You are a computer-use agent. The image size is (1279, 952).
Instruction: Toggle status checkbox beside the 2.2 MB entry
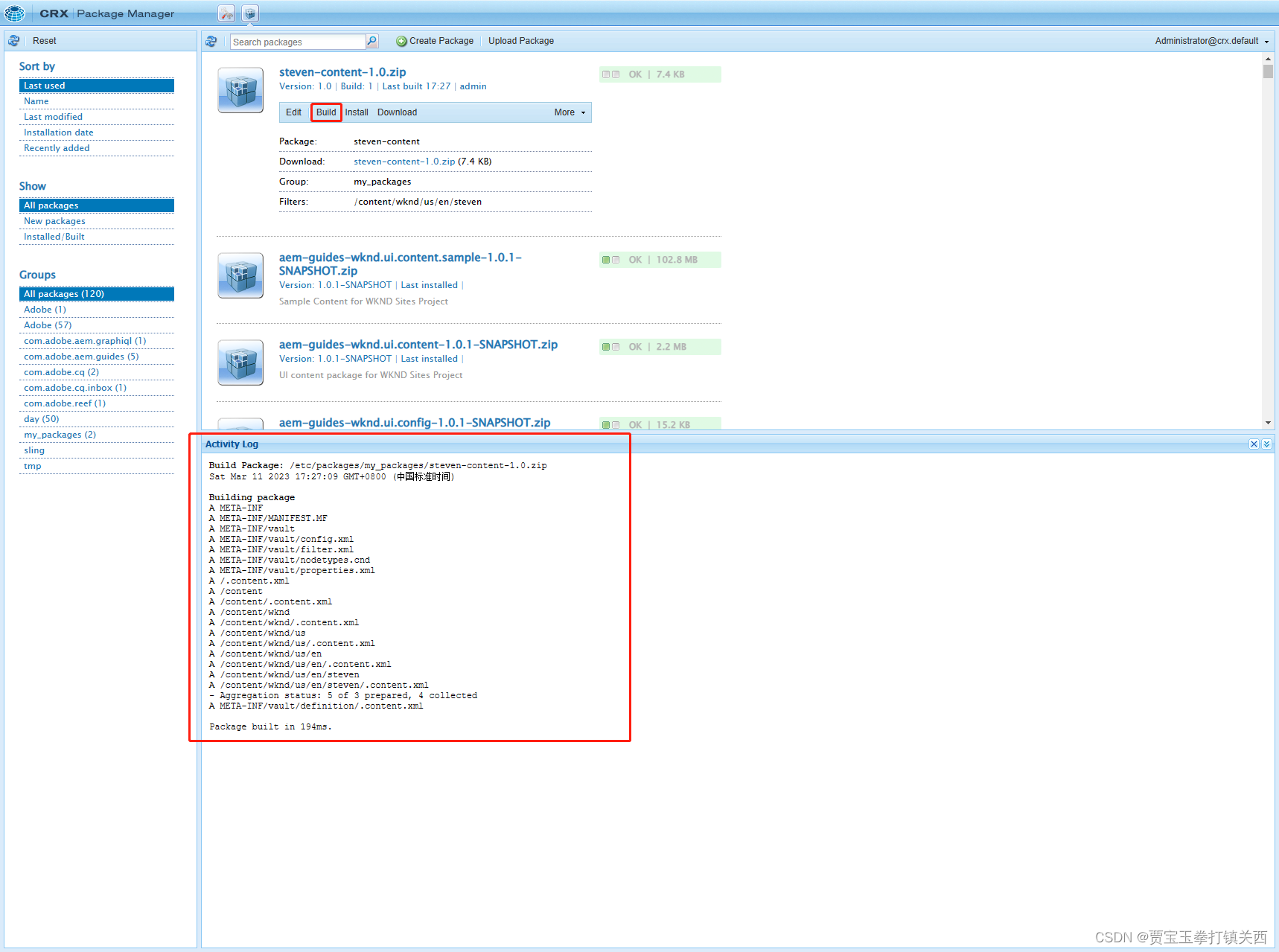click(x=606, y=347)
